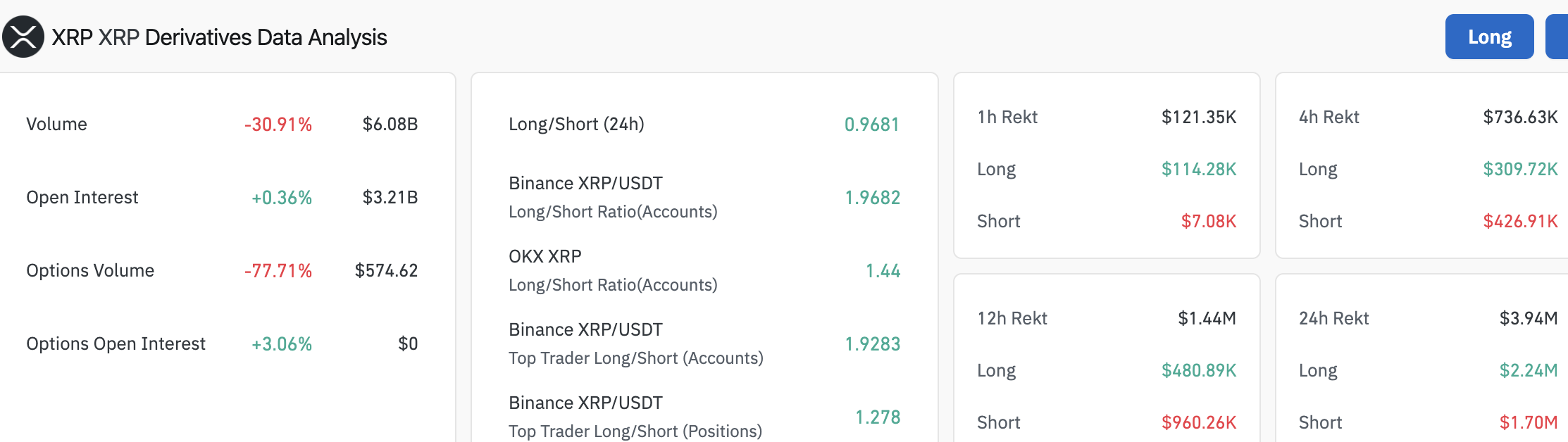Click the Open Interest value $3.21B
1568x442 pixels.
(x=390, y=197)
